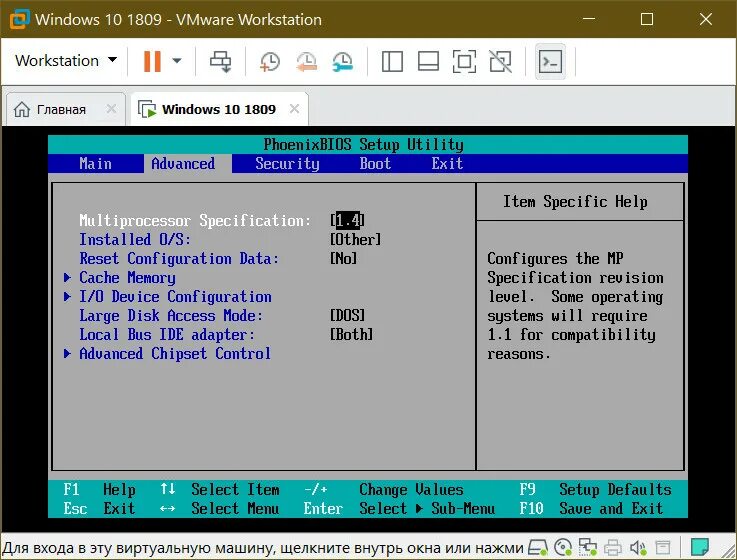Click the printer status icon
Viewport: 737px width, 560px height.
(613, 547)
